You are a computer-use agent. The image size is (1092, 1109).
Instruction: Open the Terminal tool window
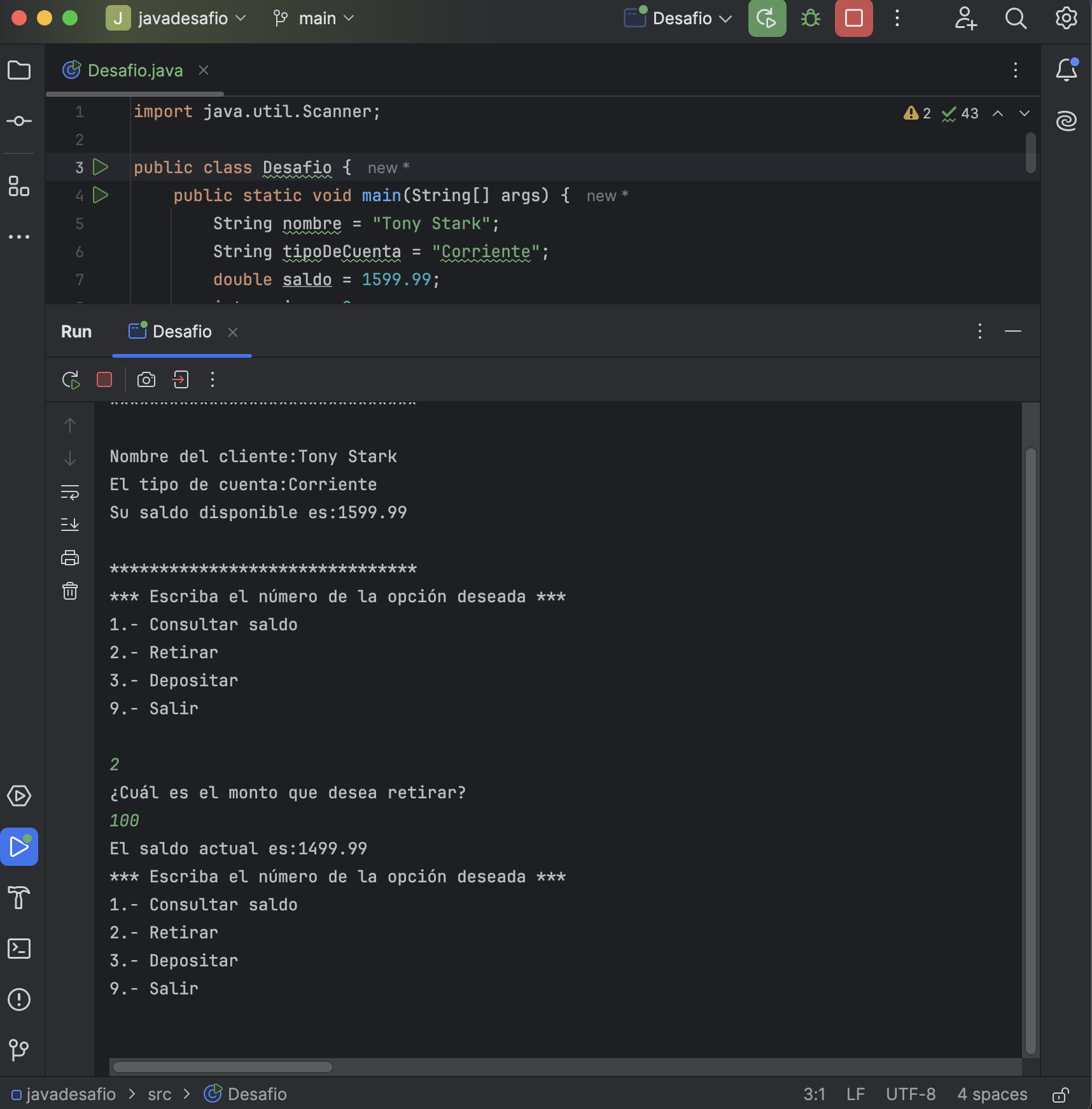click(x=19, y=949)
